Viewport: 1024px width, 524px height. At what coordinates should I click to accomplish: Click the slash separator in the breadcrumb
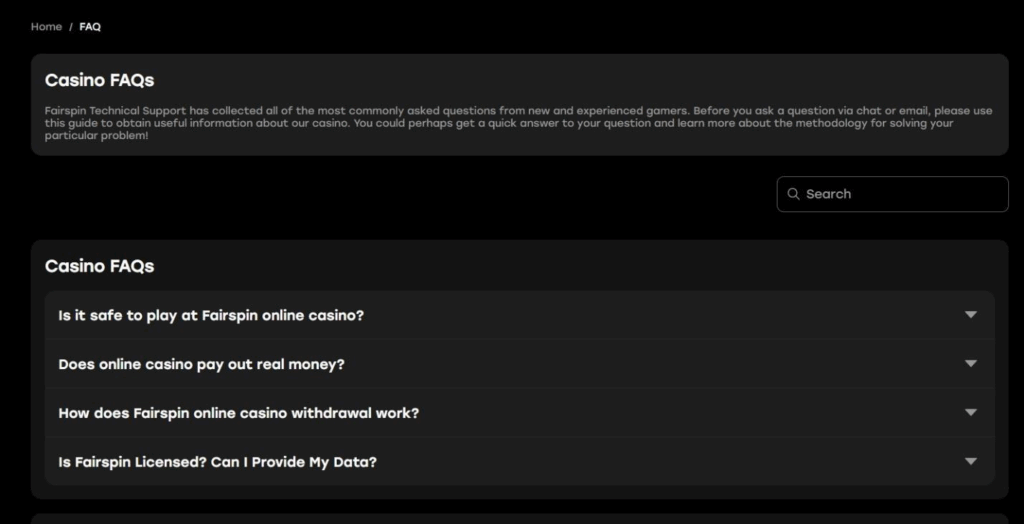(x=71, y=27)
